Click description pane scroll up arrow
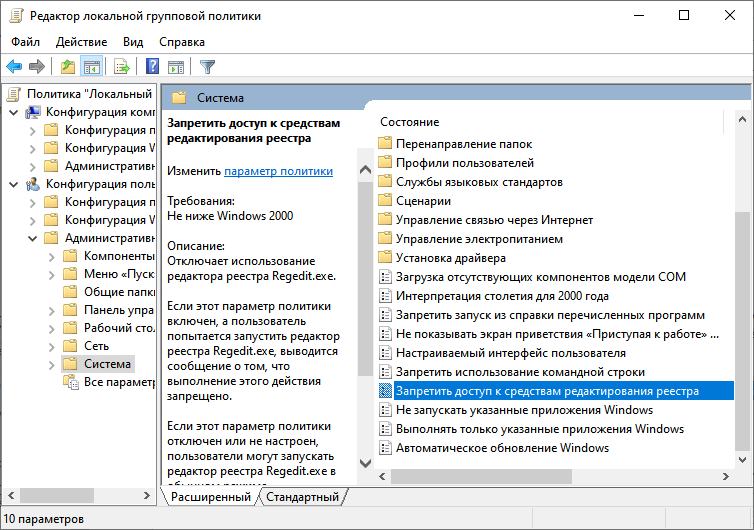Viewport: 754px width, 530px height. (x=365, y=170)
